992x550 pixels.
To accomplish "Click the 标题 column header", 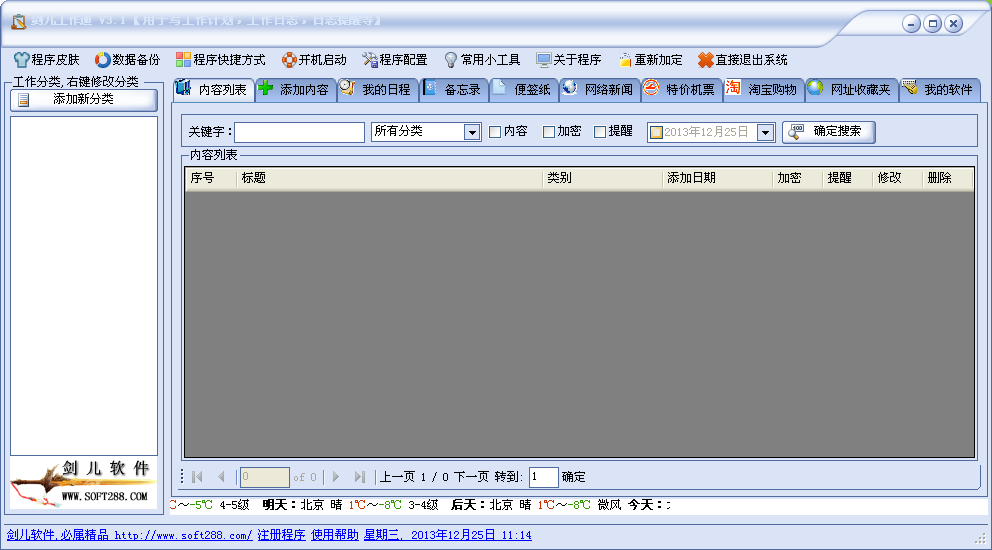I will tap(388, 178).
